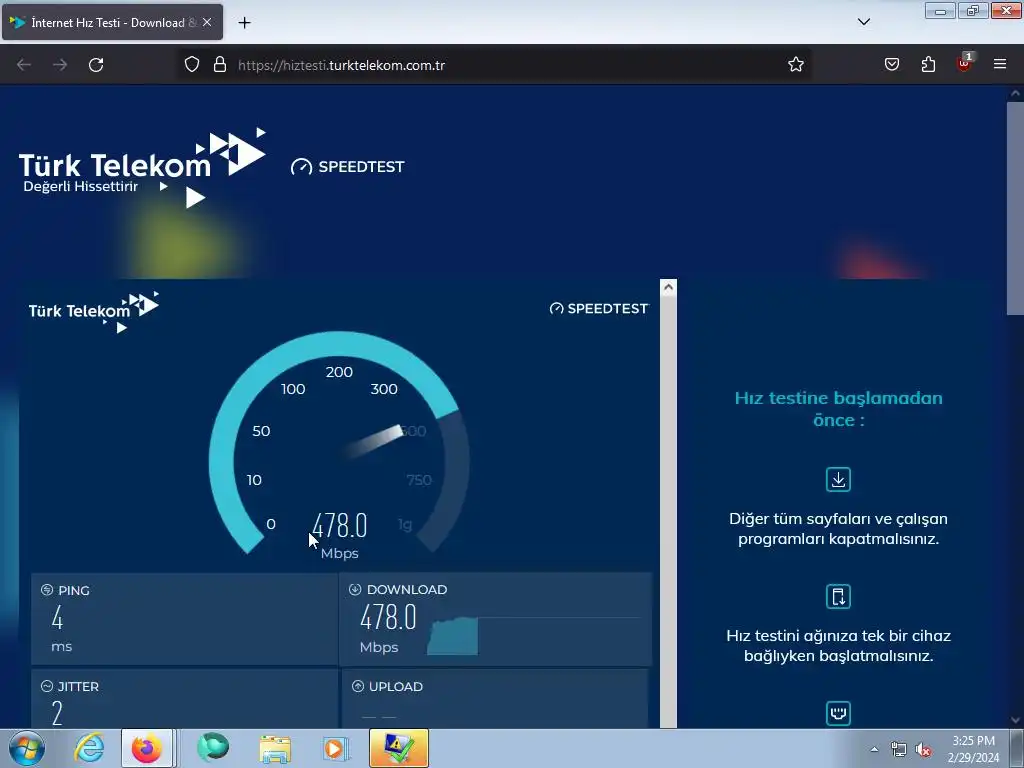
Task: Click the widget vertical scrollbar track
Action: pos(668,511)
